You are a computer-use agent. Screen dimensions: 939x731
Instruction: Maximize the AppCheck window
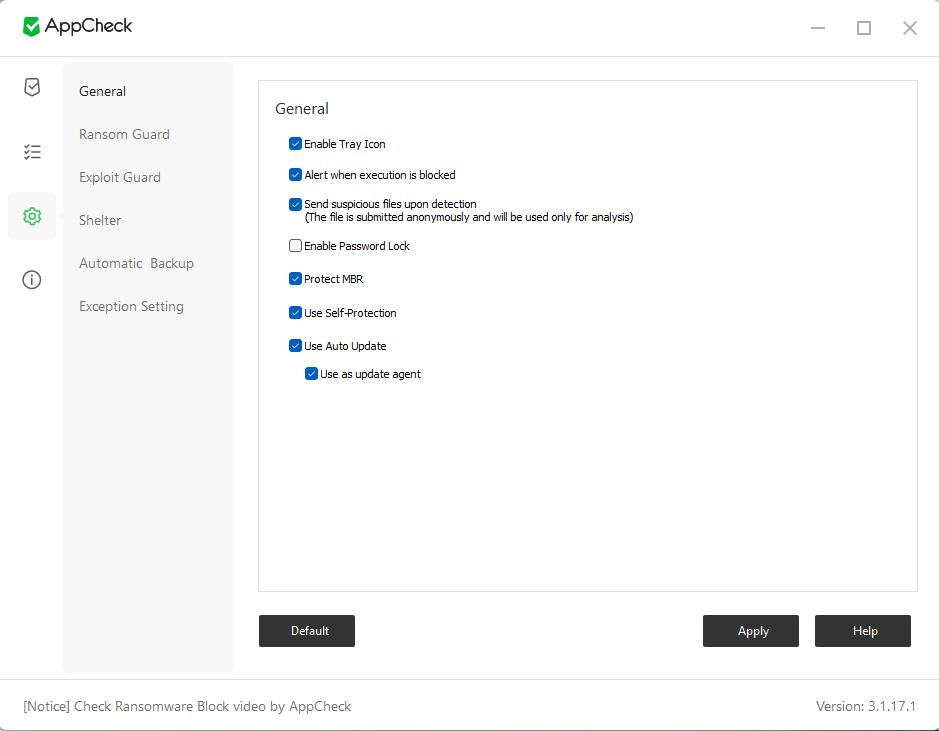tap(864, 28)
